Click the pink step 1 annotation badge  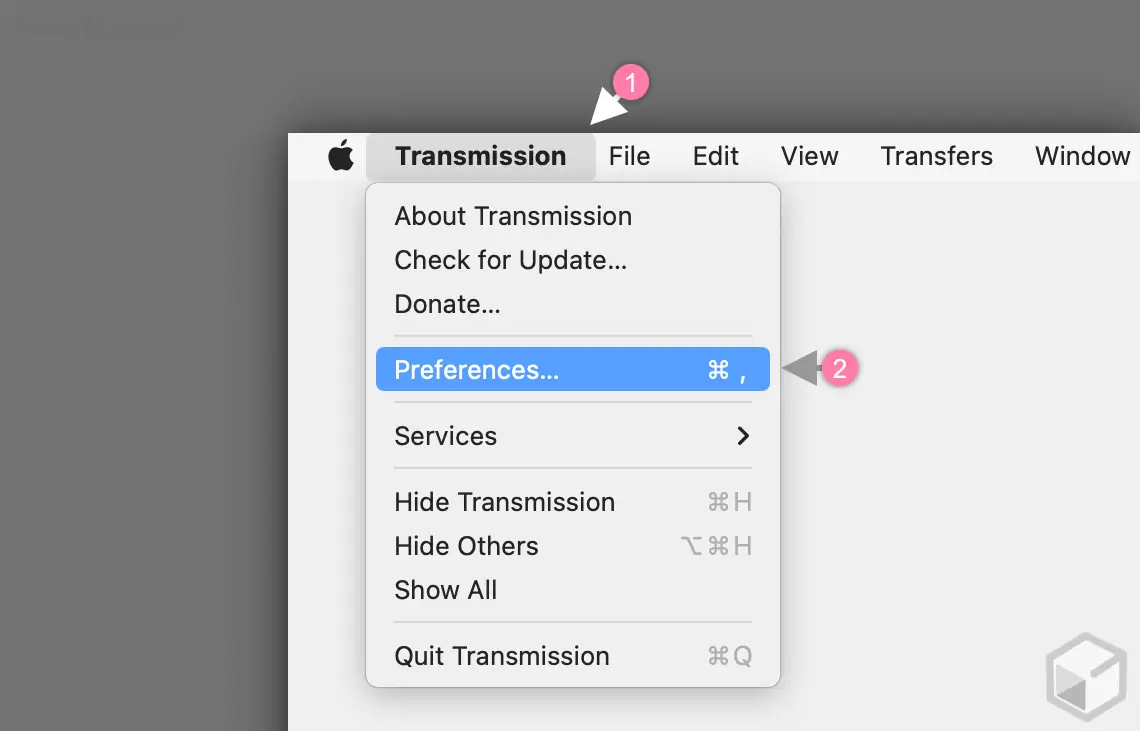point(632,82)
